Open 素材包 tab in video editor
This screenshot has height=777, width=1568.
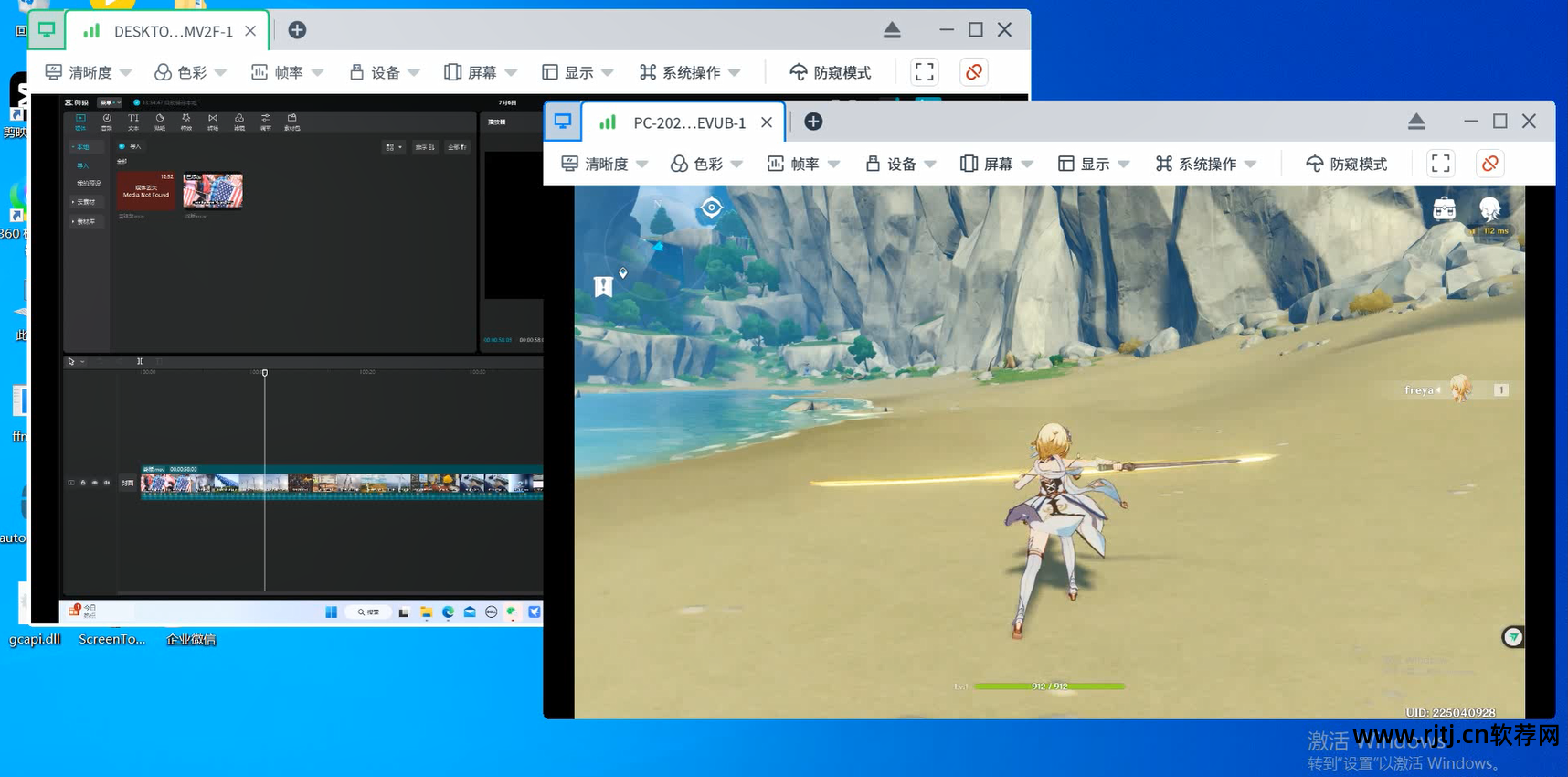pos(292,122)
